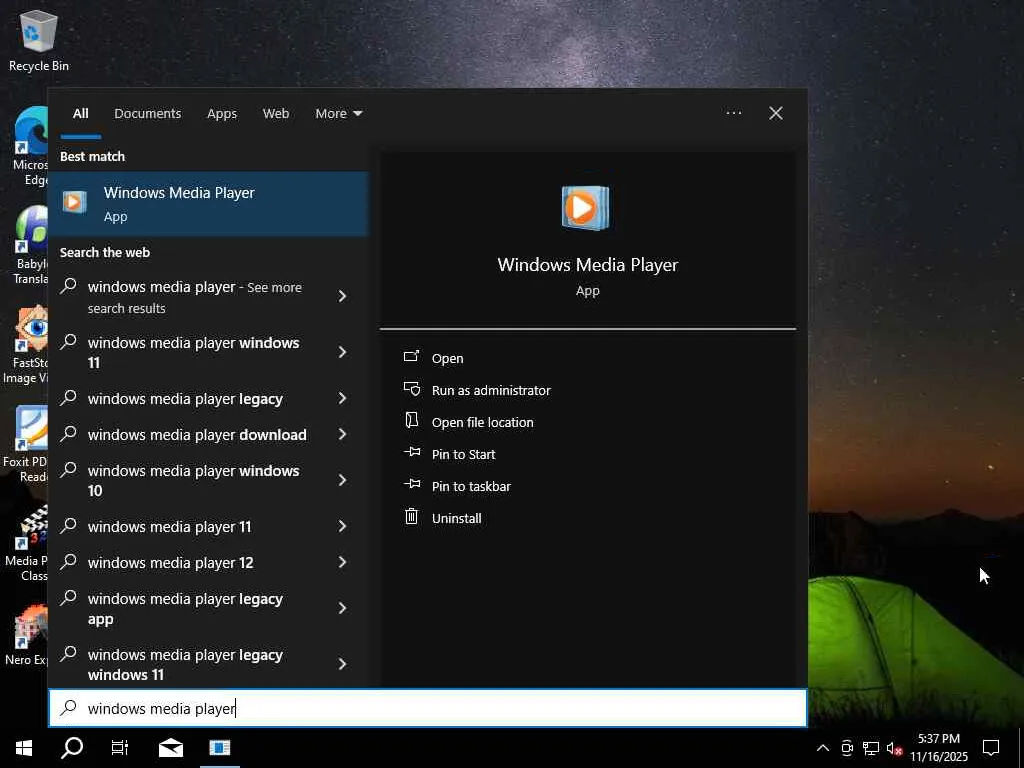This screenshot has height=768, width=1024.
Task: Open the Windows Media Player best match result
Action: click(209, 204)
